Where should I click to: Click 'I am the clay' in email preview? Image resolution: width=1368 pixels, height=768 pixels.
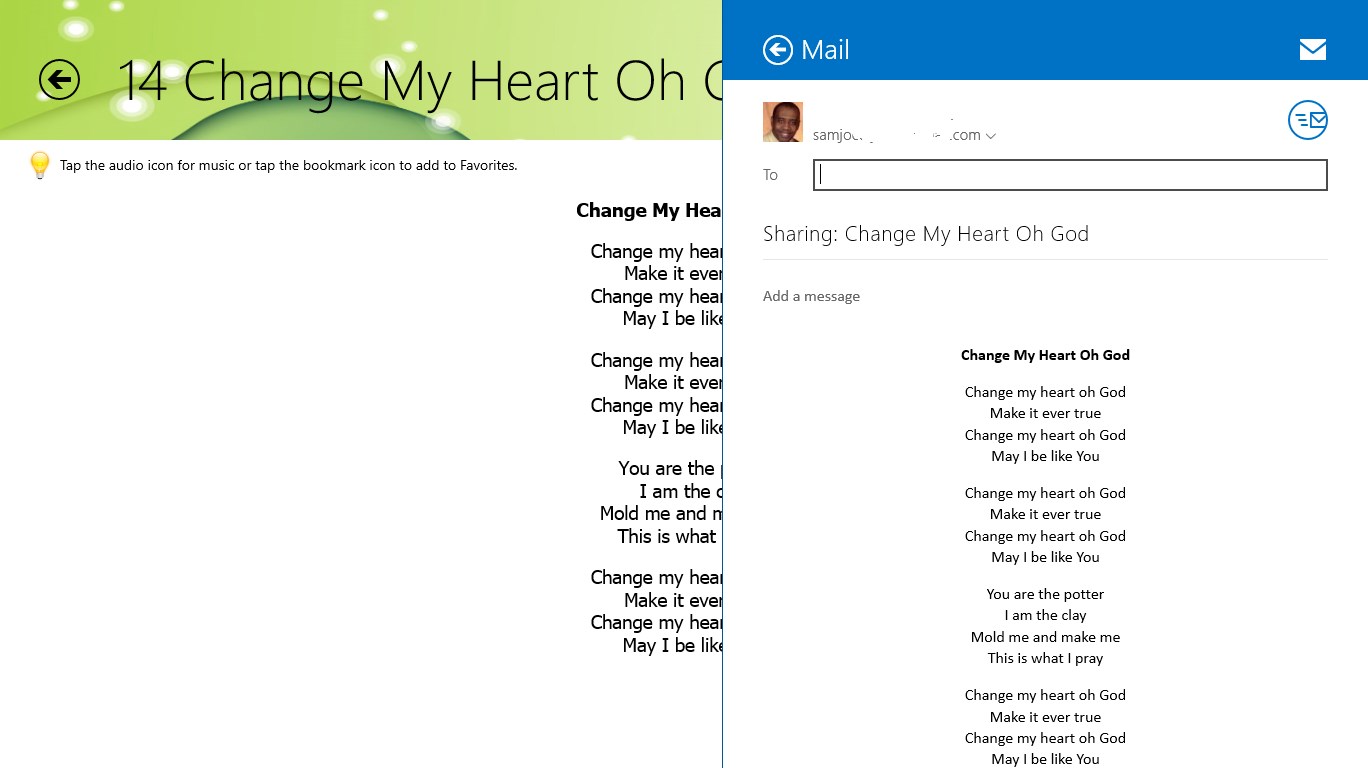click(x=1045, y=615)
